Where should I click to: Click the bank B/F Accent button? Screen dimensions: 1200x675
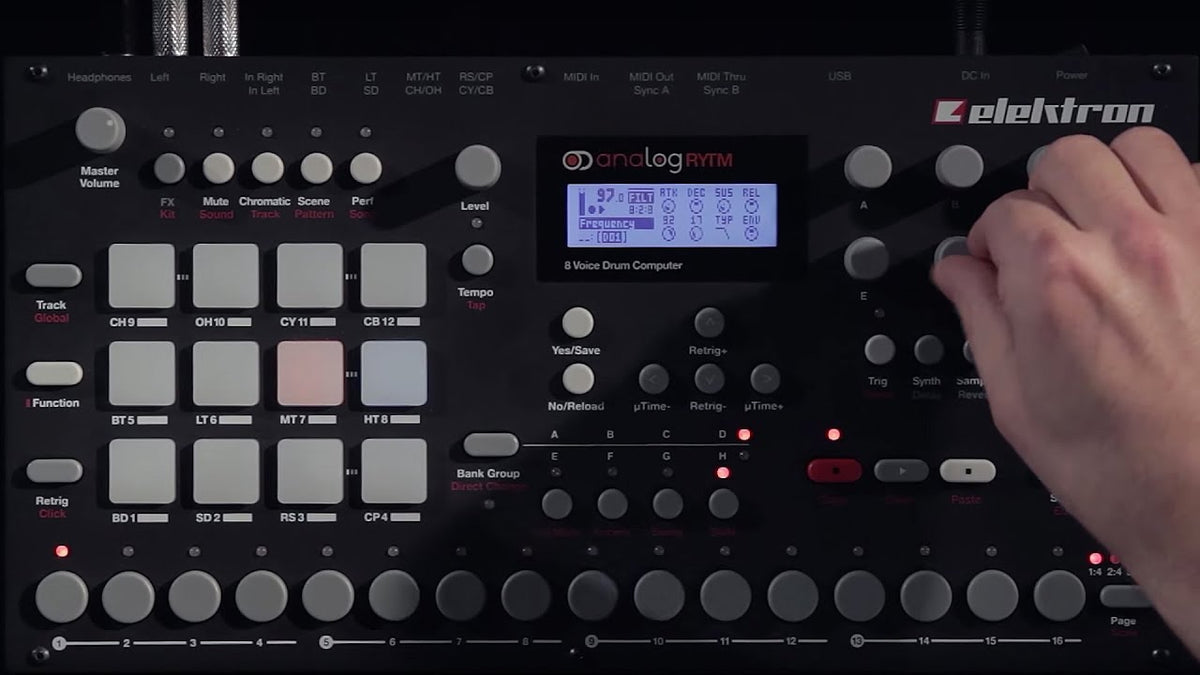[x=612, y=504]
